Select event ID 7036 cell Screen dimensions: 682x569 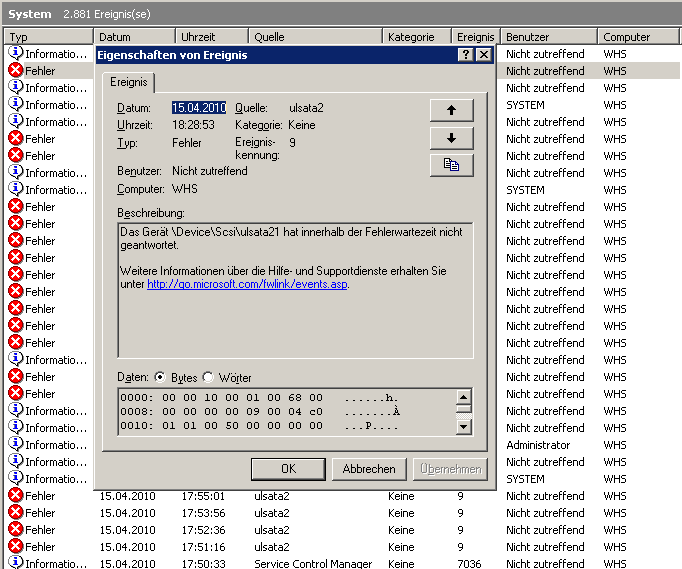tap(469, 563)
